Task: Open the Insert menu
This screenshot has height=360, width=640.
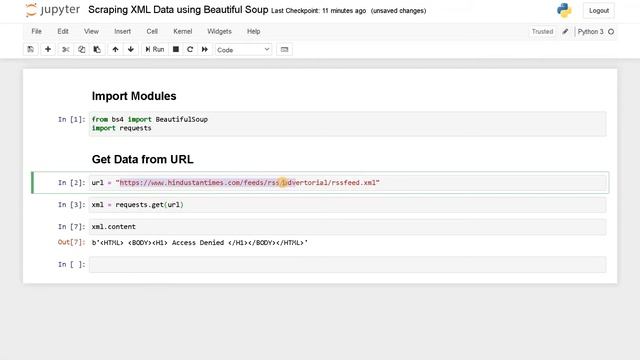Action: click(x=122, y=31)
